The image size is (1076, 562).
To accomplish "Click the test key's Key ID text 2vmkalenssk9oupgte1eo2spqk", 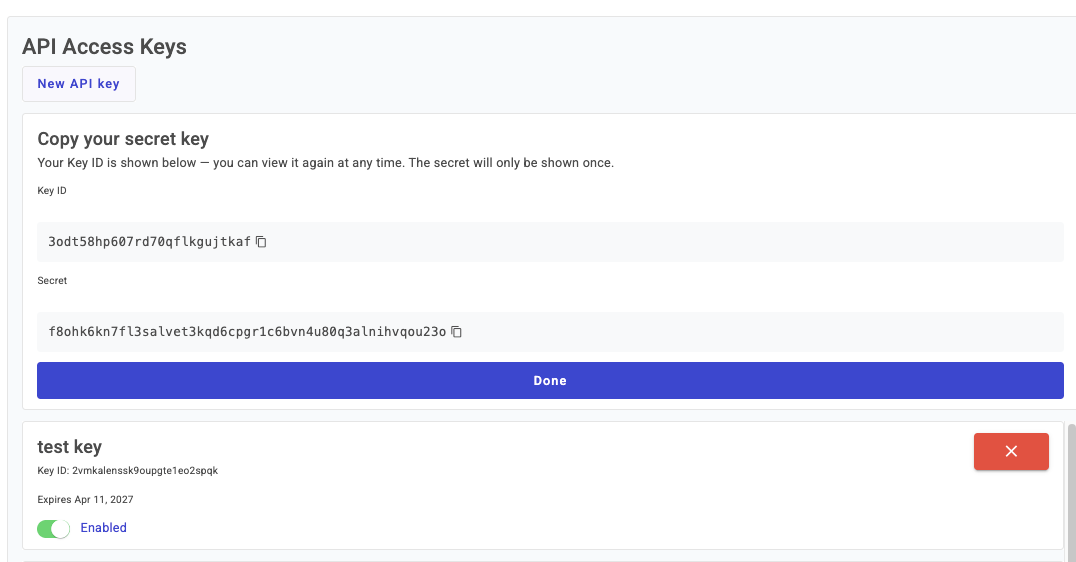I will tap(145, 471).
